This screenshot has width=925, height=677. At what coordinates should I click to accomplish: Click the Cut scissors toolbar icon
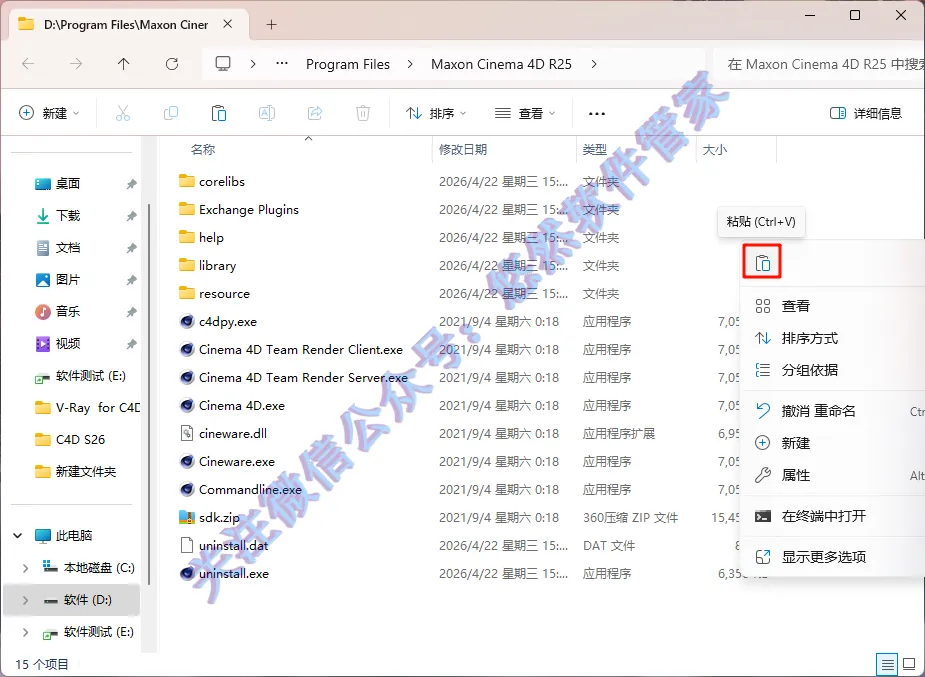coord(123,113)
